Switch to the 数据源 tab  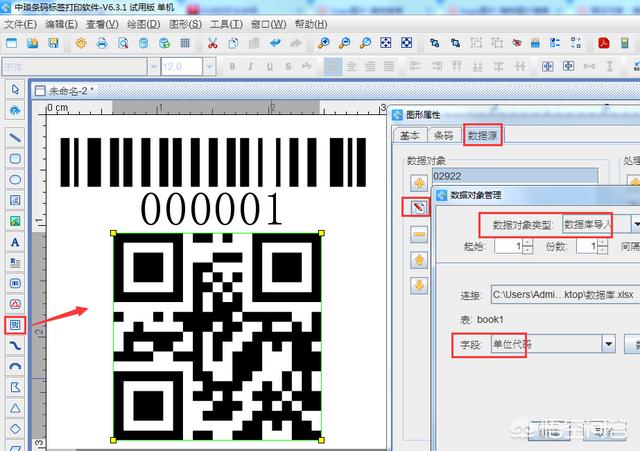(482, 135)
